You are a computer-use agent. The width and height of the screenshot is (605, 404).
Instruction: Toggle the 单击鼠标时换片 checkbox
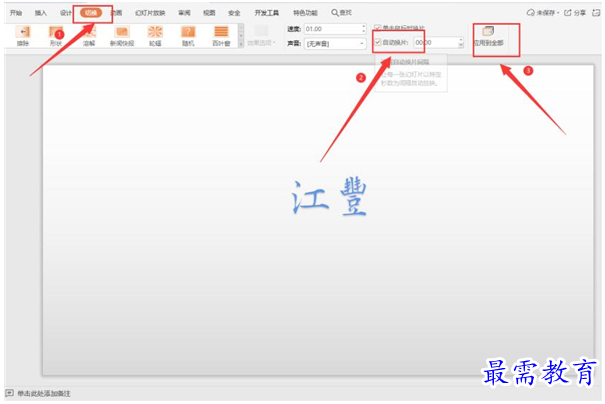pos(378,28)
